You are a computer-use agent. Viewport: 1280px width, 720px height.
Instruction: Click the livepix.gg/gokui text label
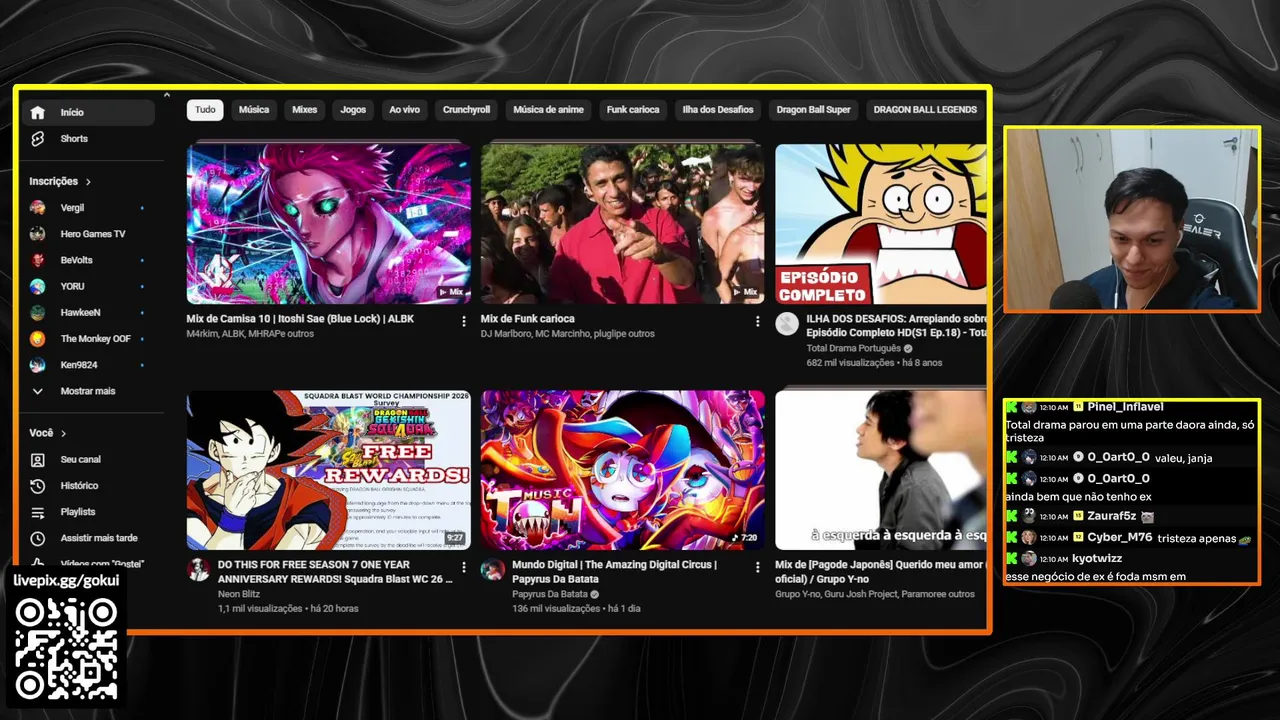pyautogui.click(x=66, y=581)
